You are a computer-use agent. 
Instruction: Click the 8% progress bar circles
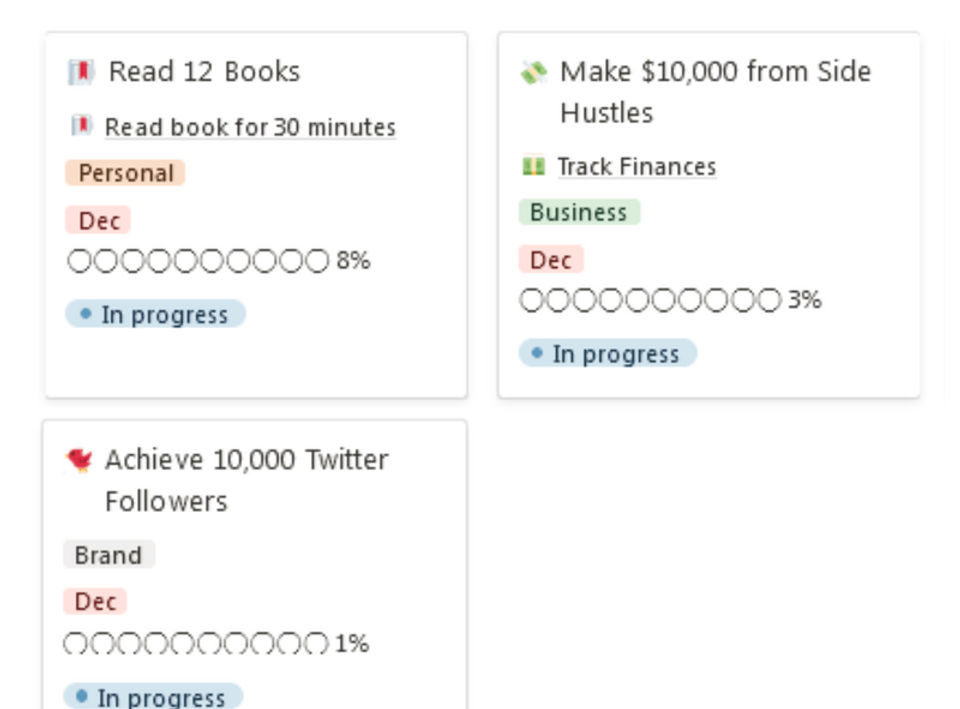coord(198,261)
